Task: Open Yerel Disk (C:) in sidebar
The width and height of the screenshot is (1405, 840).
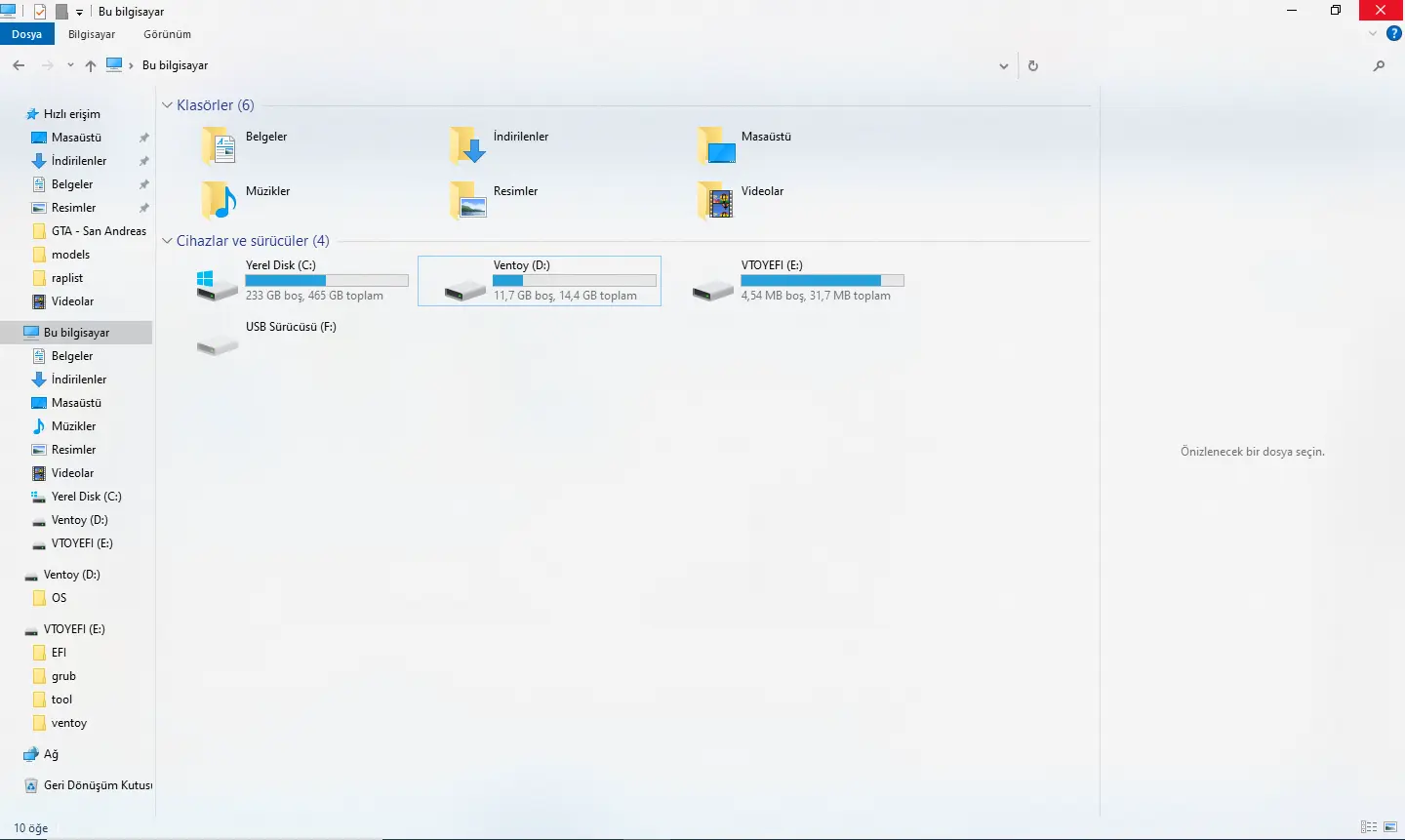Action: pos(76,497)
